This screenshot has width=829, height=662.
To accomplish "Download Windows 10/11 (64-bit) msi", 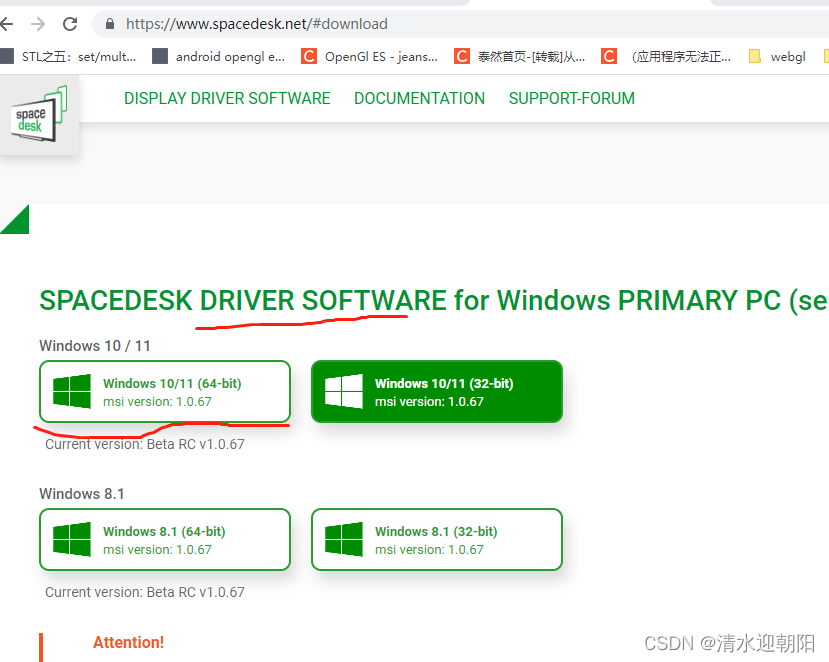I will [165, 391].
